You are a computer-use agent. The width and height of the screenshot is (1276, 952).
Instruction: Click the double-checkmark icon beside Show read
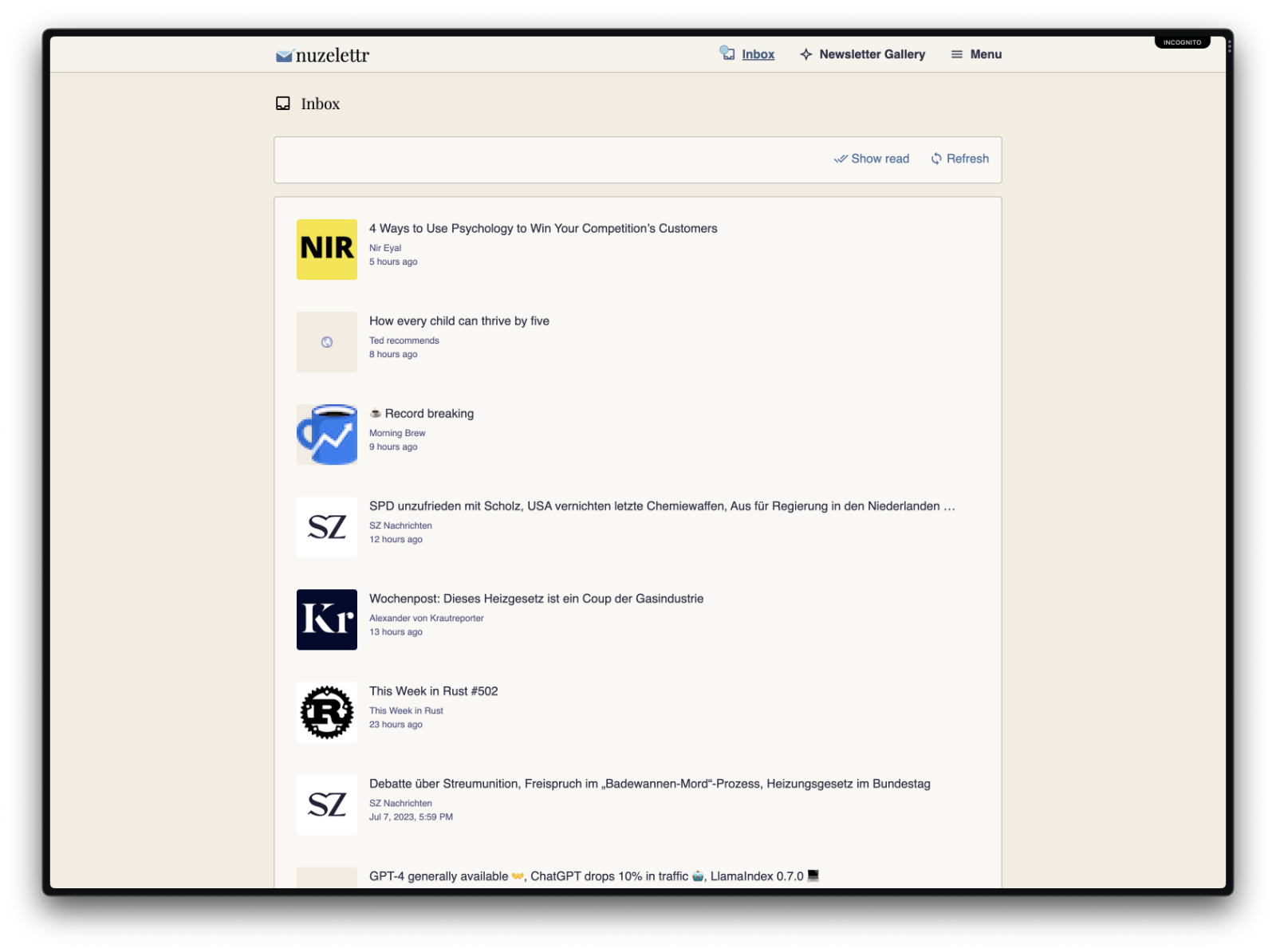pos(841,159)
